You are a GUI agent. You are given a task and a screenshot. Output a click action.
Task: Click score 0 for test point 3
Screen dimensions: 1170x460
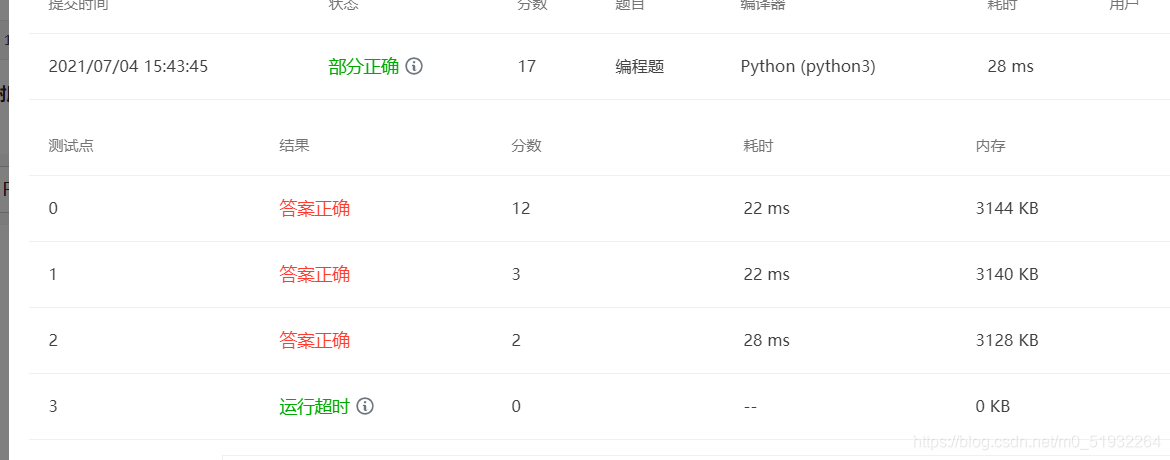pos(516,406)
